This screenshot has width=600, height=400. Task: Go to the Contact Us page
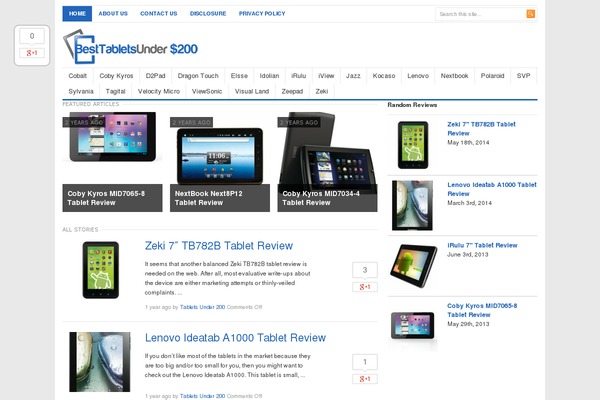pos(158,13)
